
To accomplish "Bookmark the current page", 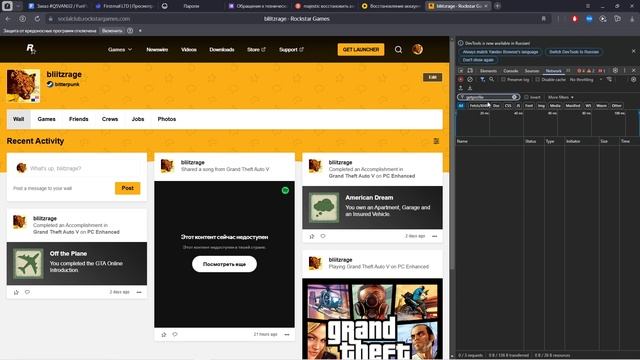I will point(544,19).
